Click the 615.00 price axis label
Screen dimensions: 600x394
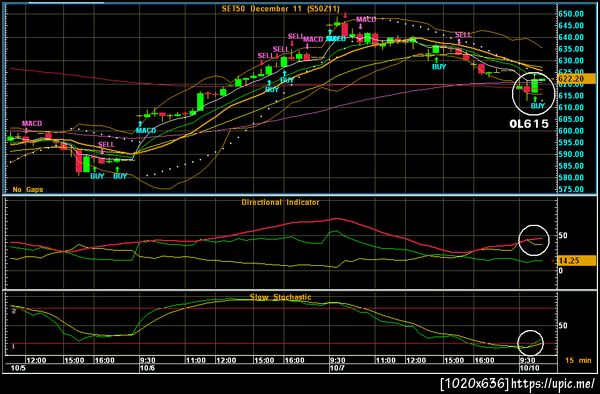pyautogui.click(x=571, y=96)
